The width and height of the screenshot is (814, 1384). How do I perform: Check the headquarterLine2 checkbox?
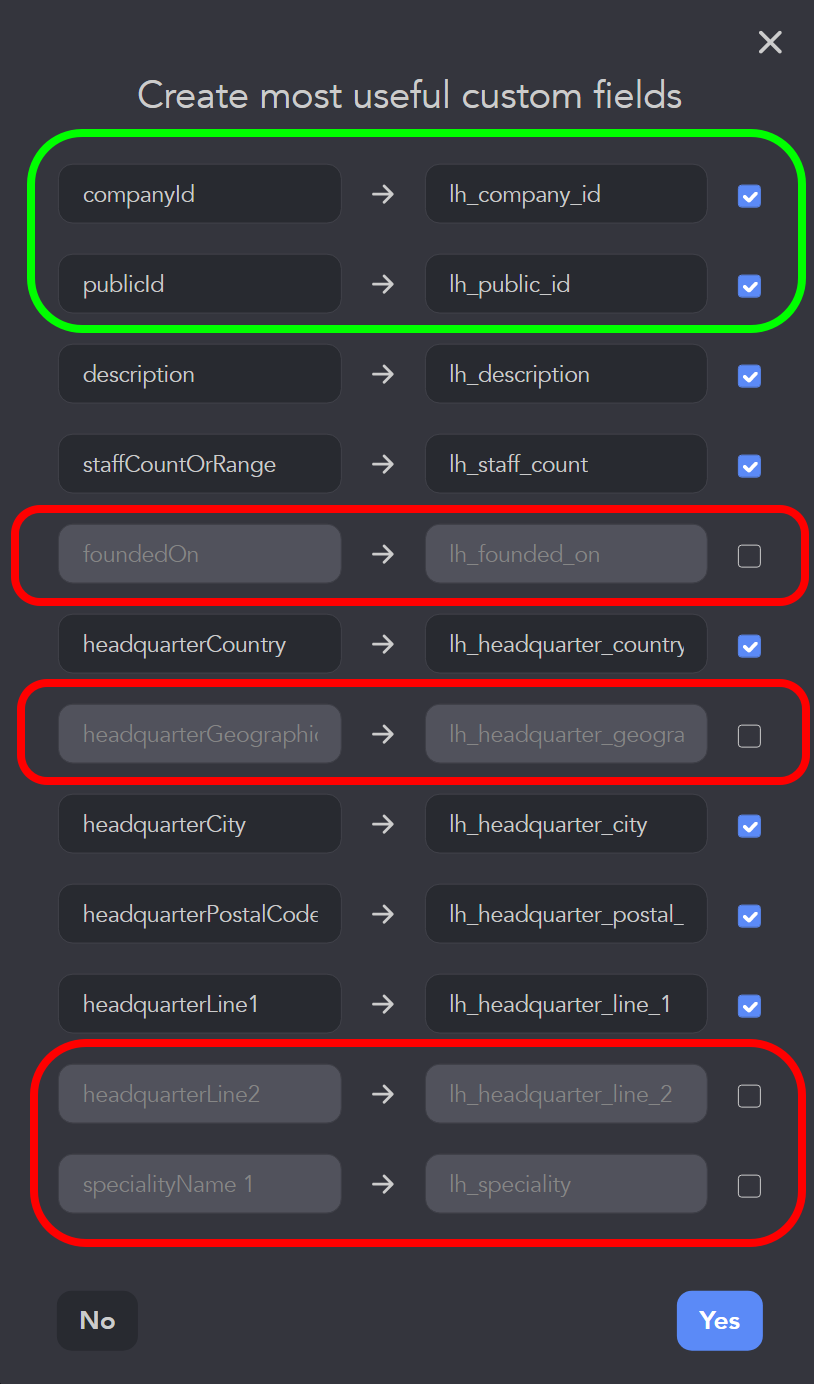[749, 1096]
